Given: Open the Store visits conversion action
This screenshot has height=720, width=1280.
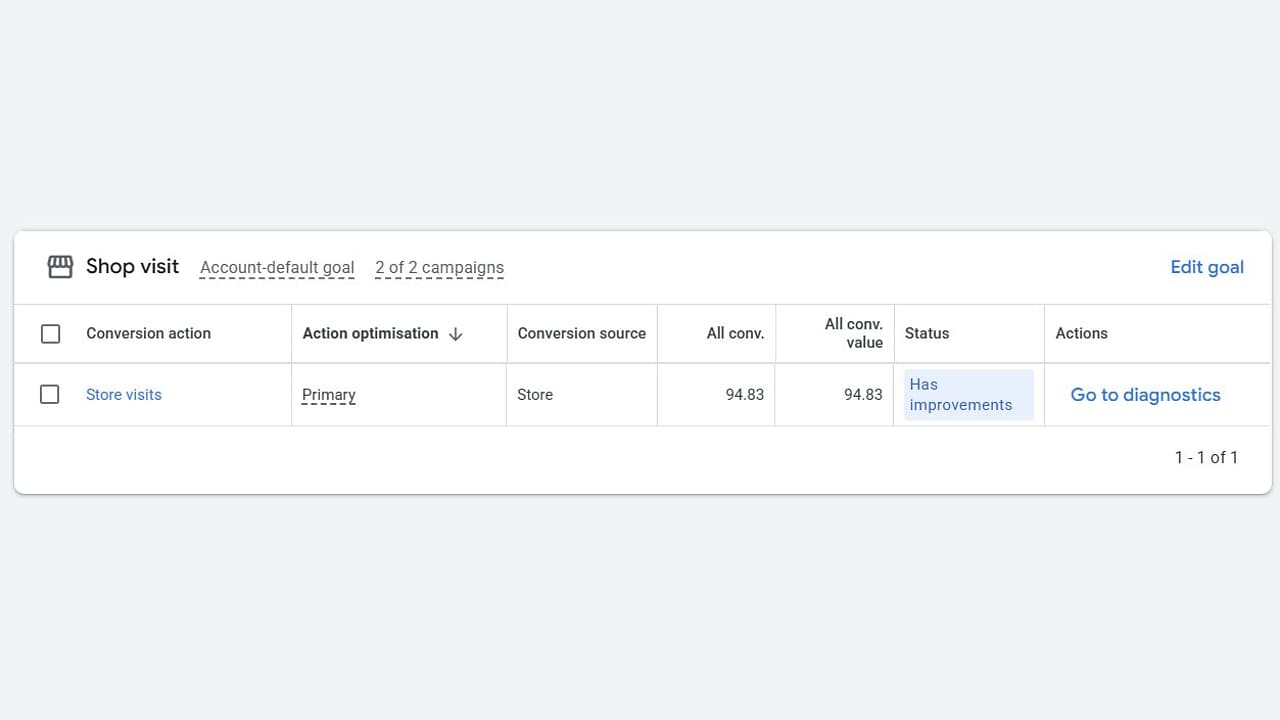Looking at the screenshot, I should coord(124,395).
